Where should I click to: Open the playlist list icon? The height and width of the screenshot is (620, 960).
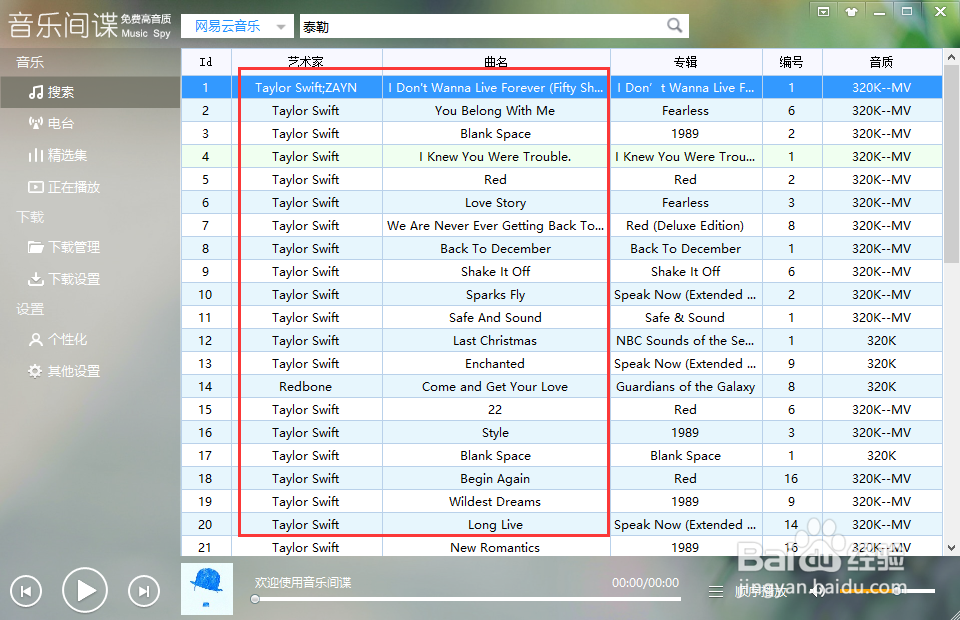[x=716, y=592]
